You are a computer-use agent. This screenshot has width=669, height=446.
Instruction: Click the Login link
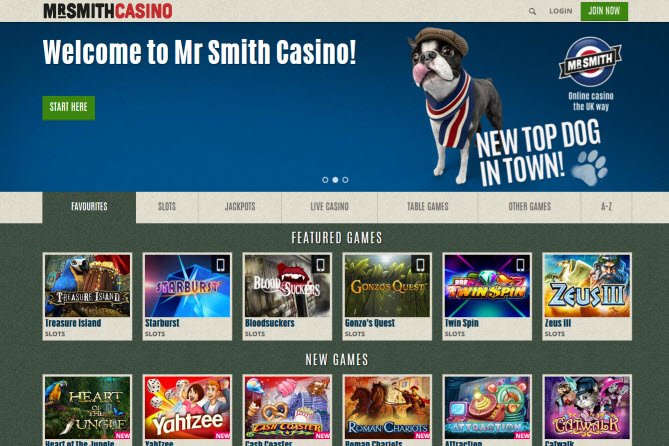[x=561, y=11]
